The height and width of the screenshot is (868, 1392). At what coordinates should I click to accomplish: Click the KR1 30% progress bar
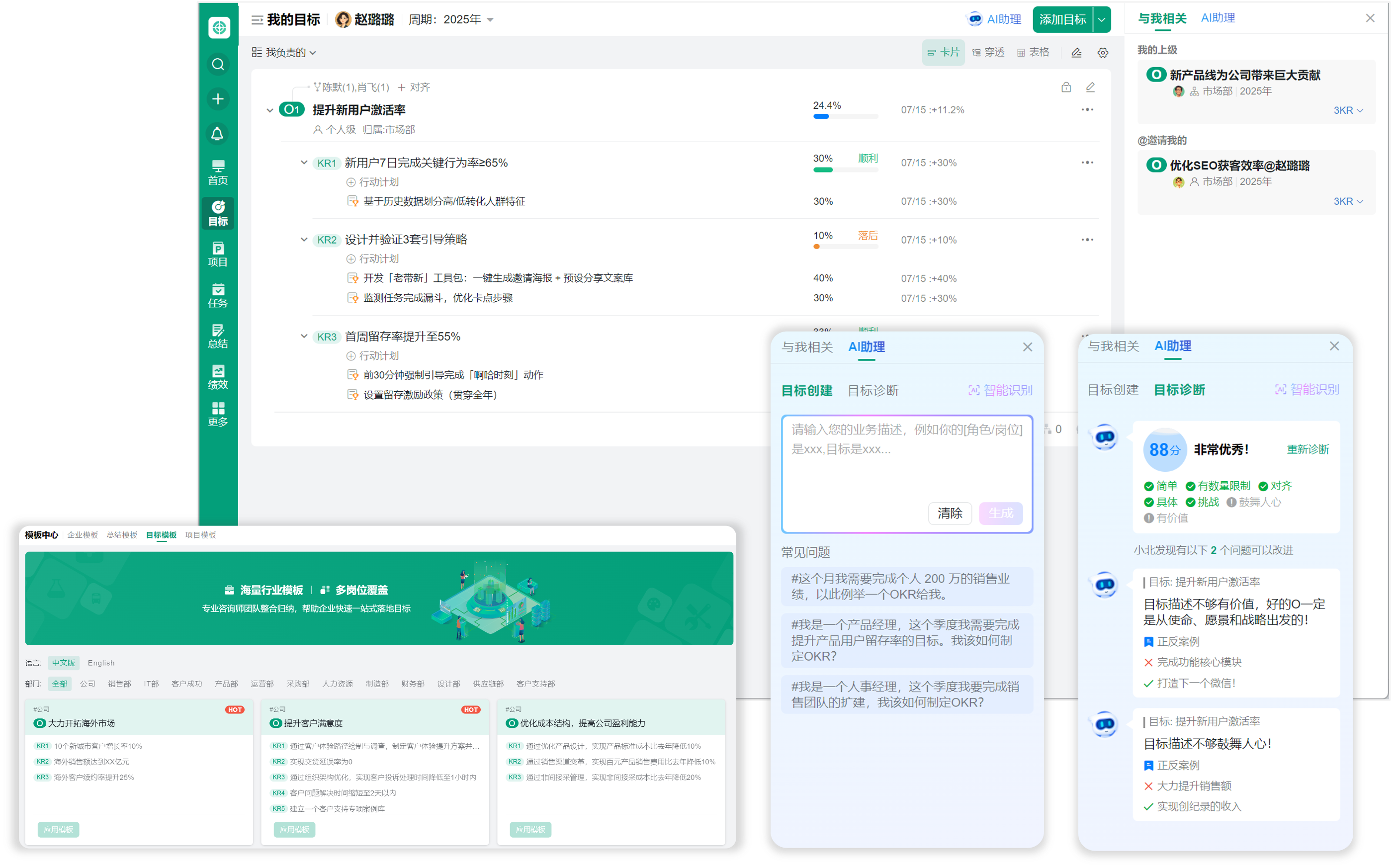coord(845,170)
